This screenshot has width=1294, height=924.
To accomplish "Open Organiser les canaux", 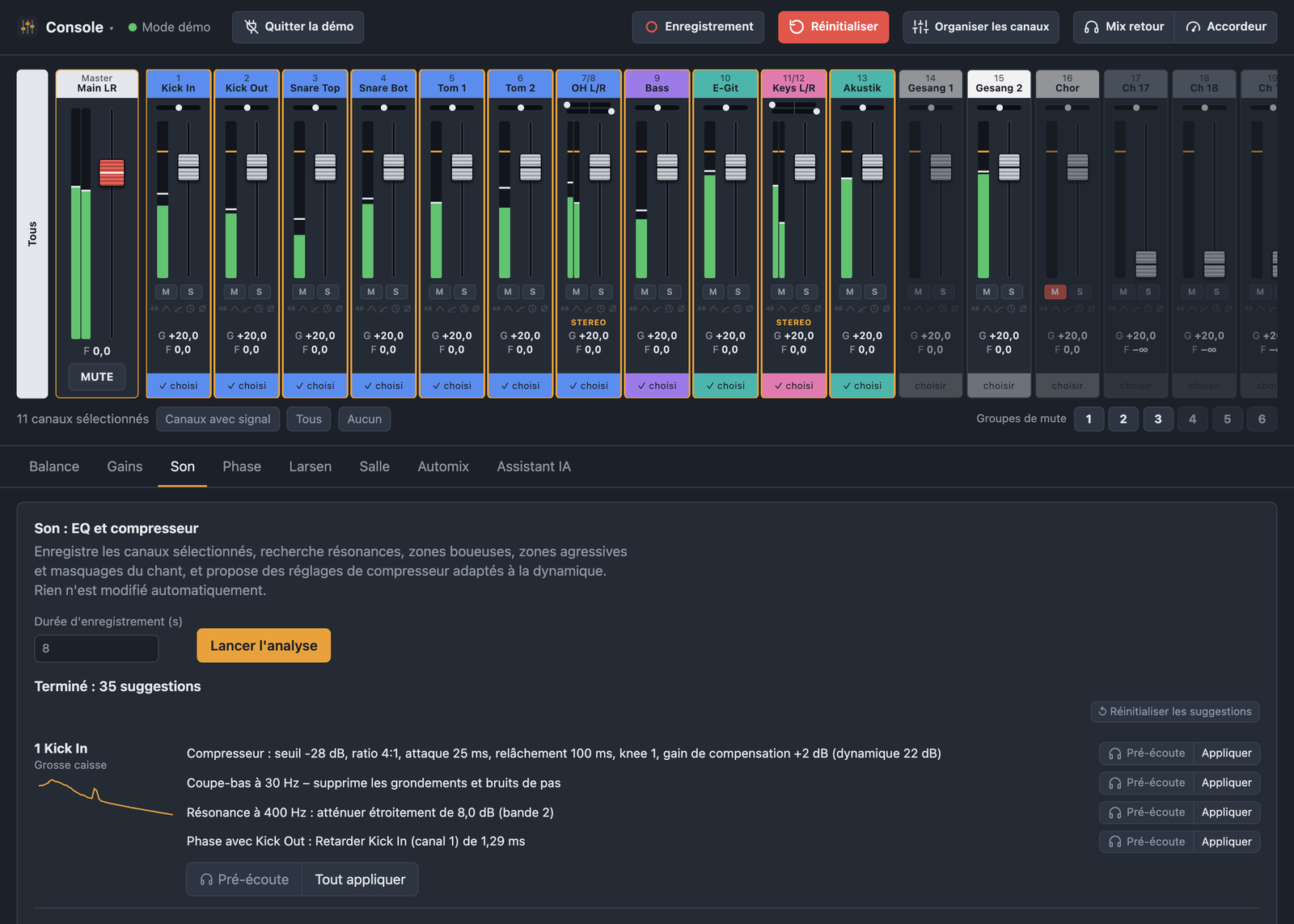I will [x=980, y=27].
